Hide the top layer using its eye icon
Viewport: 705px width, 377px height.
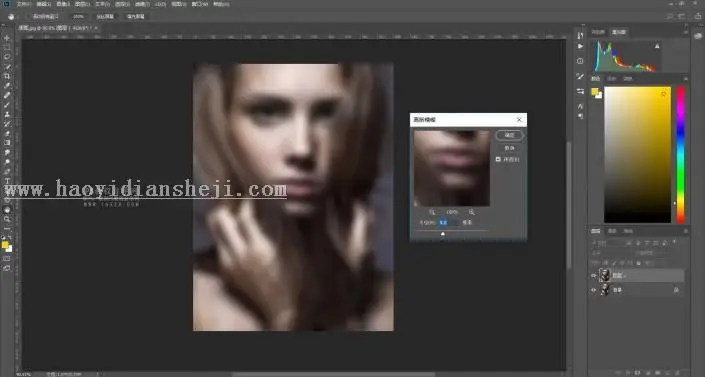tap(593, 275)
